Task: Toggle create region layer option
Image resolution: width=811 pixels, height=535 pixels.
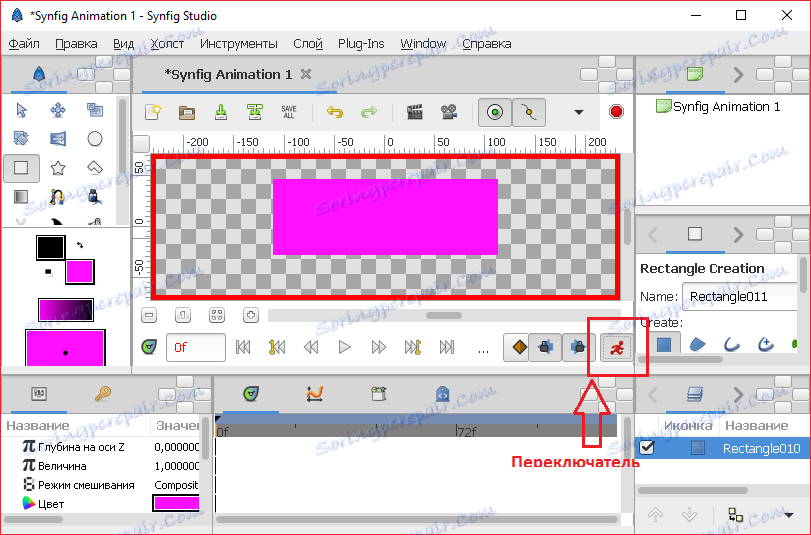Action: coord(698,345)
